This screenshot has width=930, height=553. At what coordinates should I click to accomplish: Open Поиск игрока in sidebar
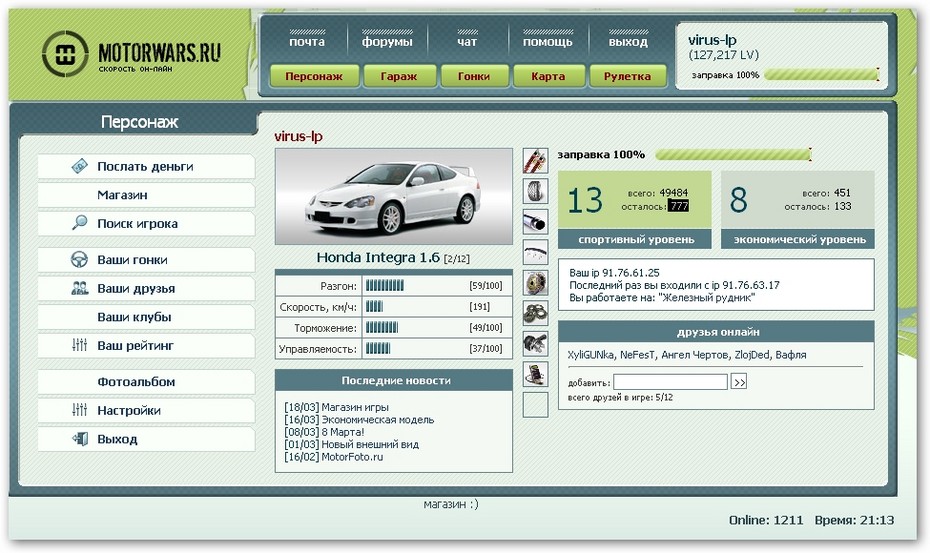[x=146, y=224]
